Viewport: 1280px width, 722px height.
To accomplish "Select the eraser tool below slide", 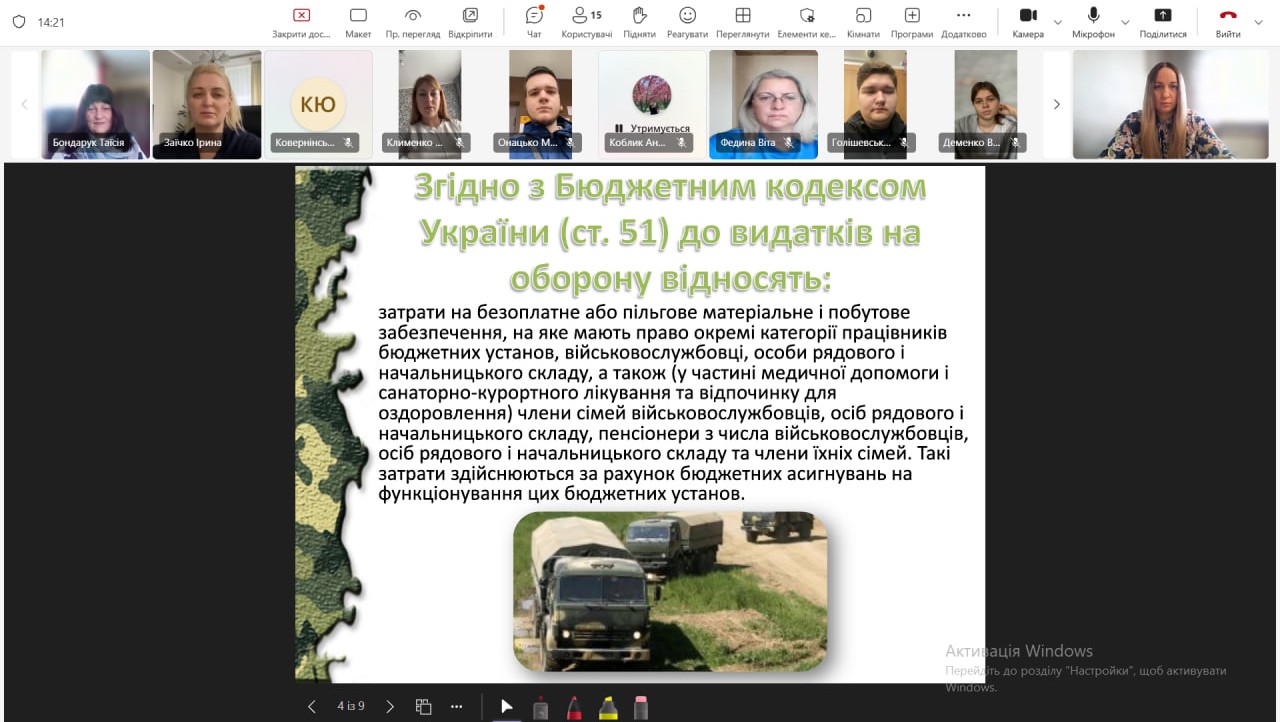I will coord(641,707).
